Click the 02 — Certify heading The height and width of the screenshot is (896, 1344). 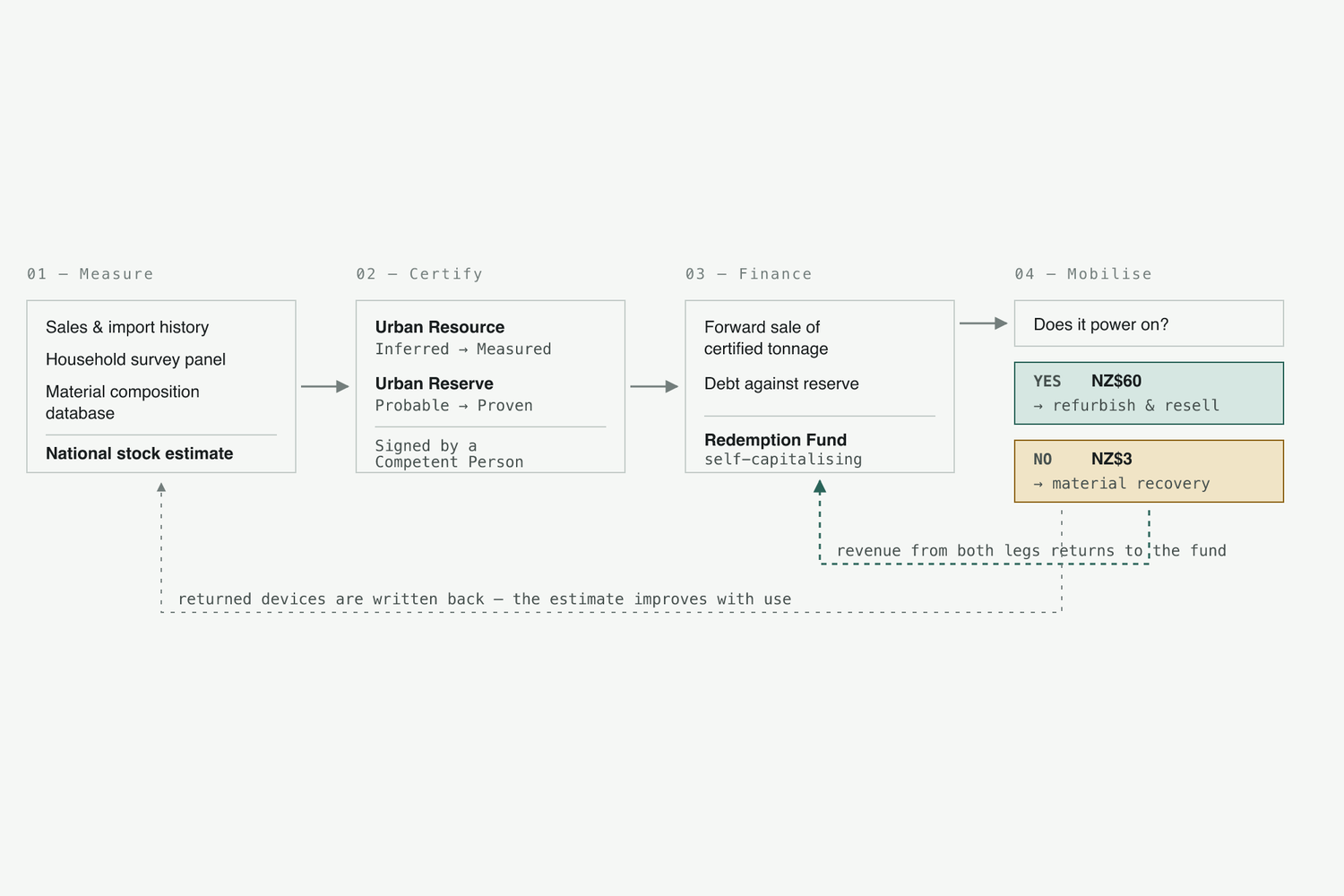419,274
